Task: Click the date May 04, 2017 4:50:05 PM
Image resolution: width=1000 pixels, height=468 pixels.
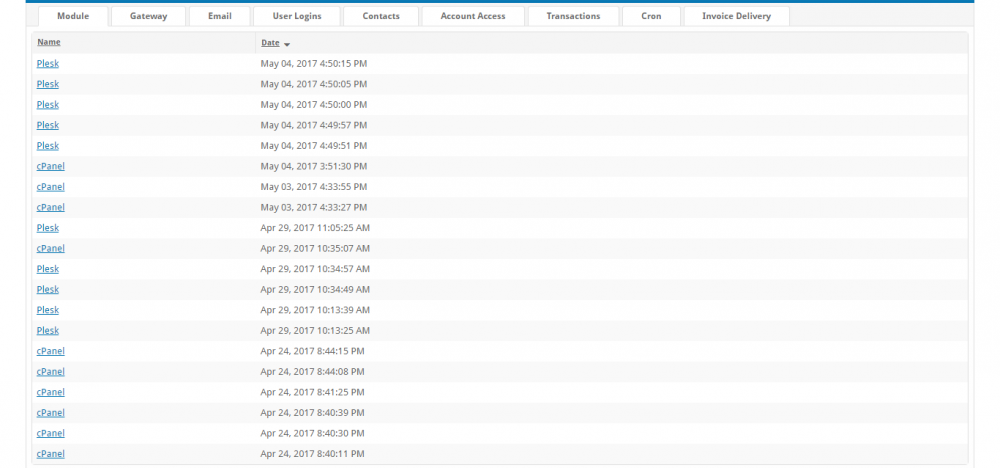Action: click(314, 84)
